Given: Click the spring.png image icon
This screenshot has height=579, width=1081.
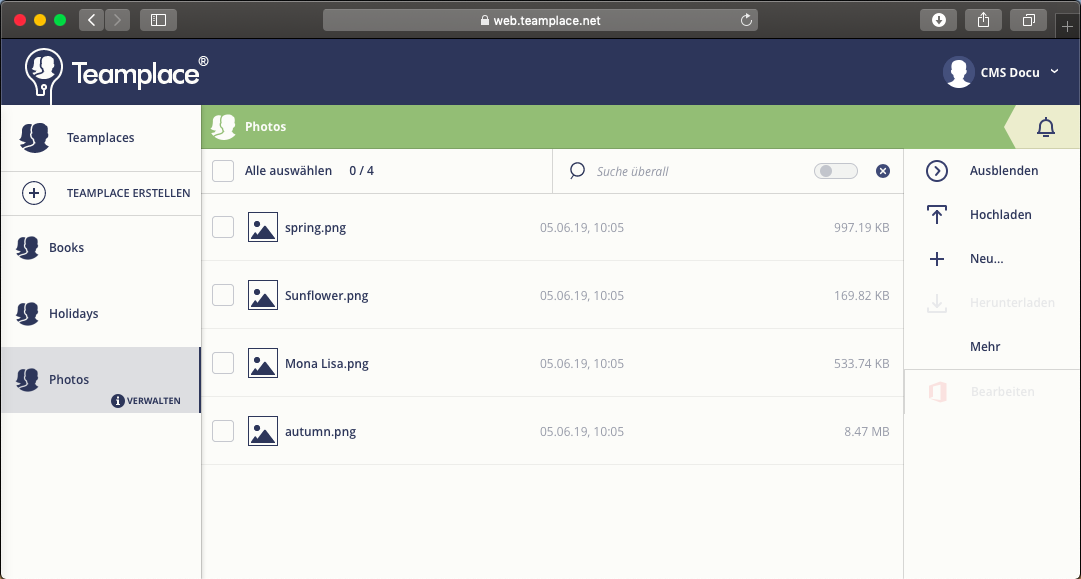Looking at the screenshot, I should pyautogui.click(x=263, y=227).
